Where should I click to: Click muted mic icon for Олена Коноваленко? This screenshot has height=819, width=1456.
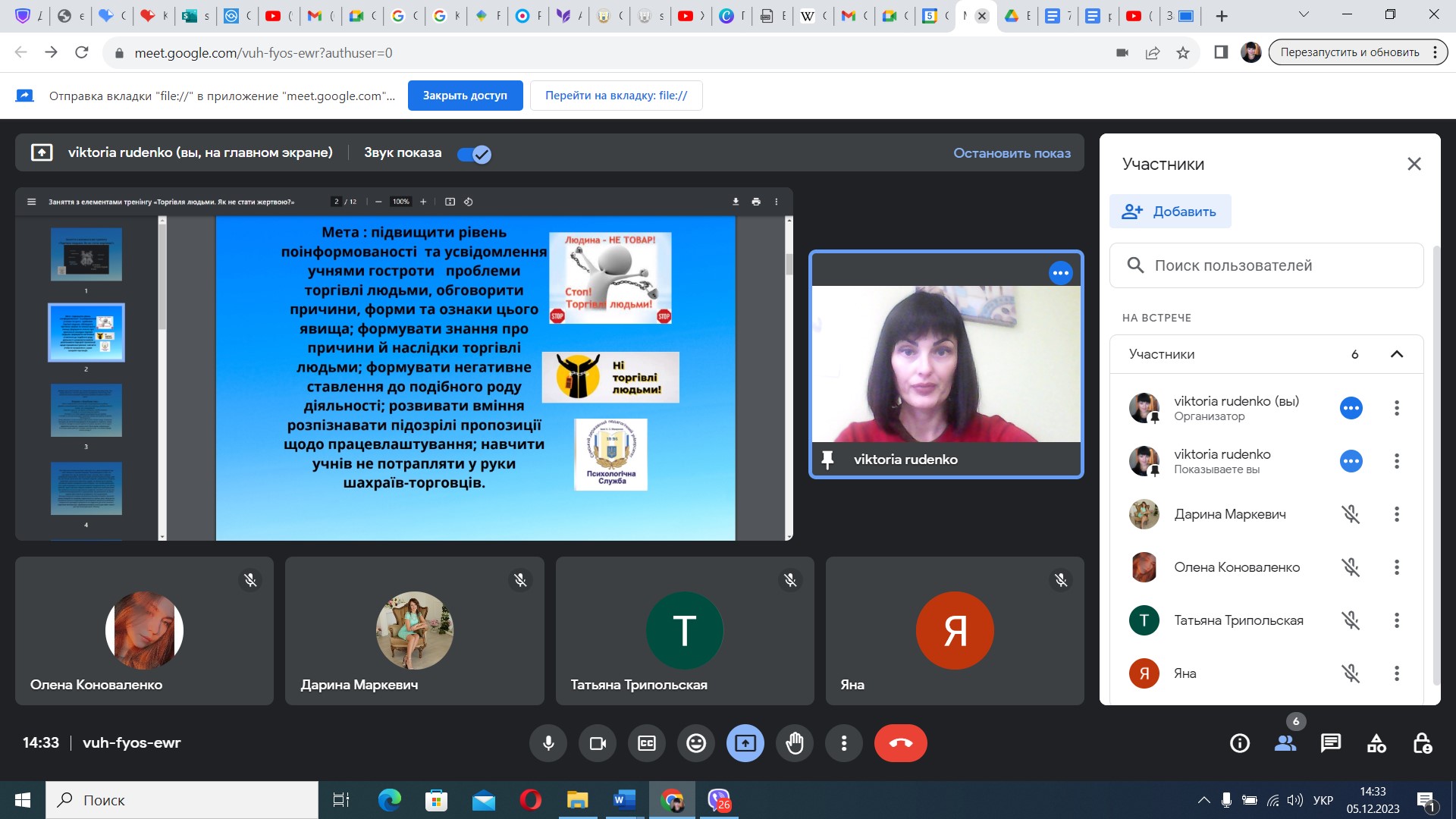pos(1351,567)
